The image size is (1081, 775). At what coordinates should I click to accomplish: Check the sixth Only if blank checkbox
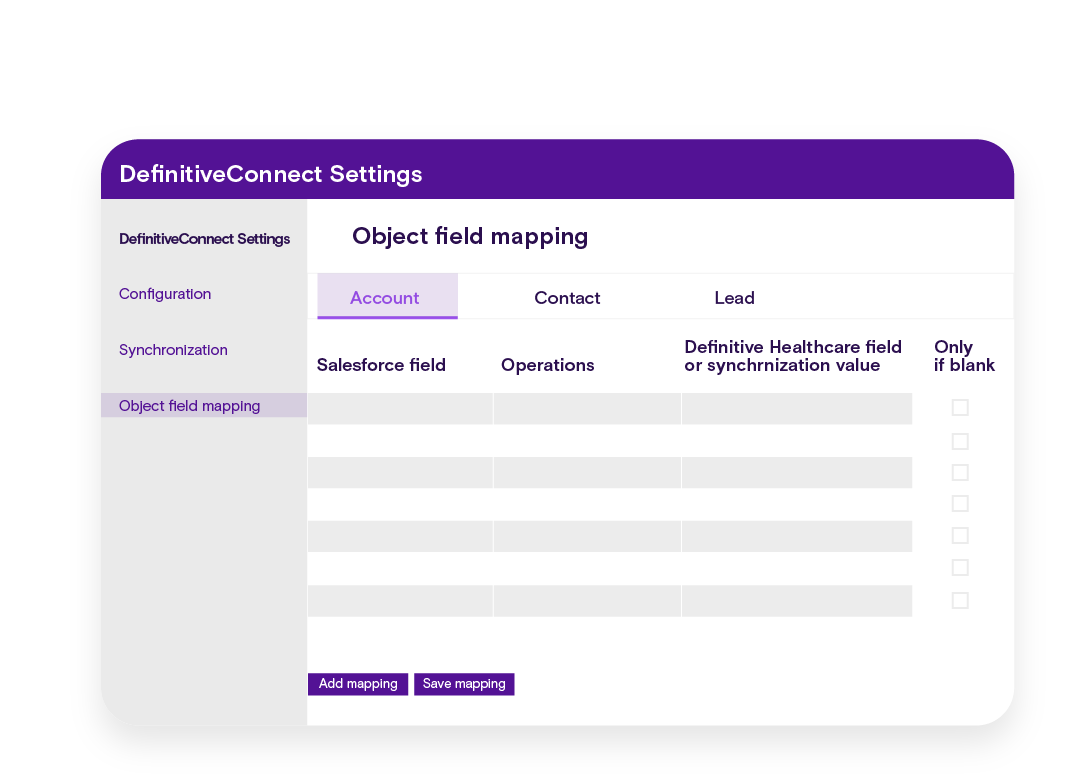[960, 567]
